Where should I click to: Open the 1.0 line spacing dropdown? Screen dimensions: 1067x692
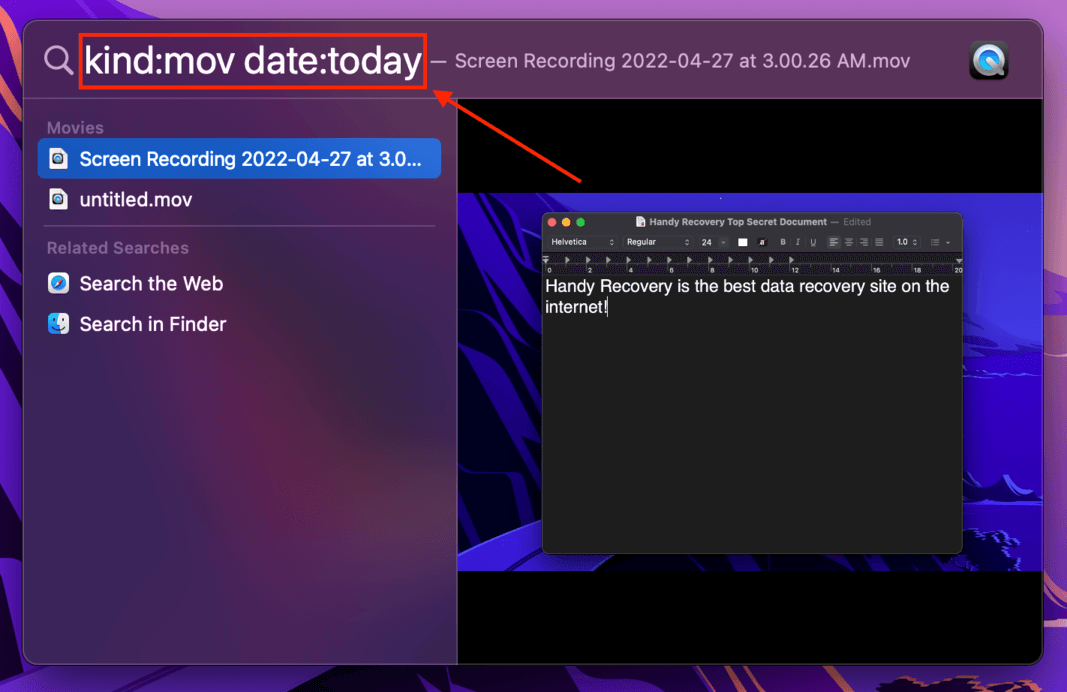pos(906,242)
